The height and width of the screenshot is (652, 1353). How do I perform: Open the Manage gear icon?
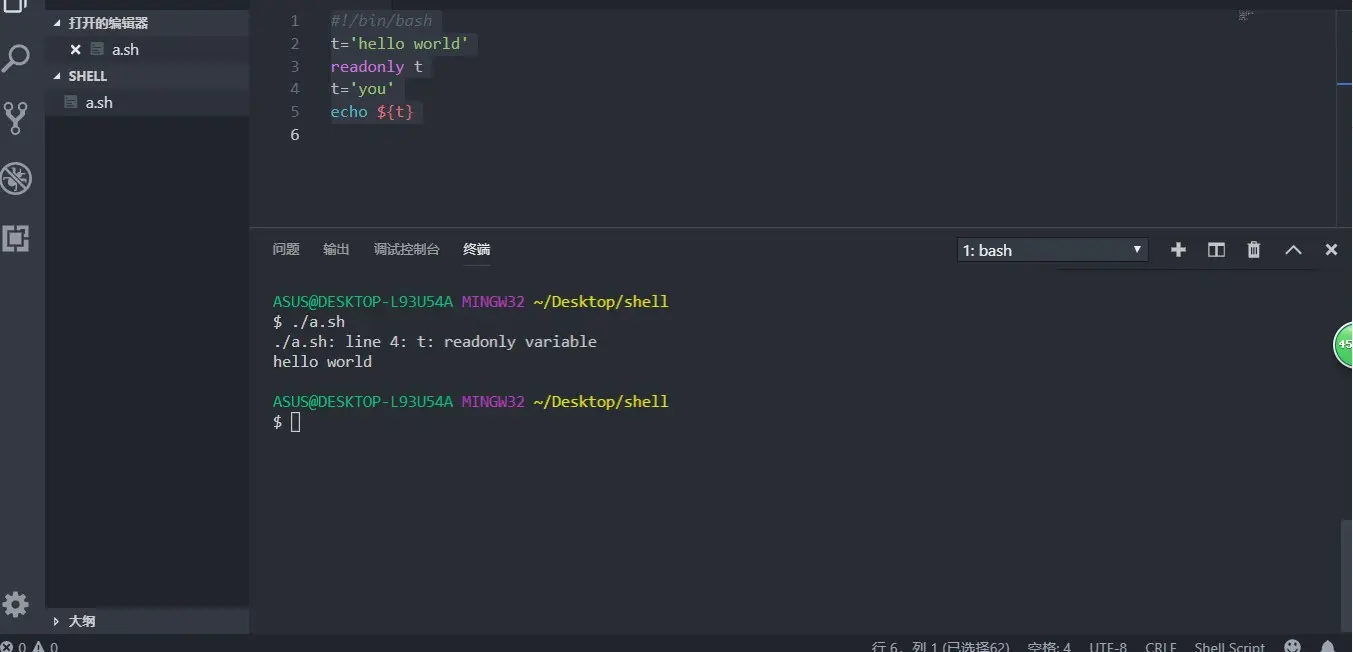(x=15, y=604)
